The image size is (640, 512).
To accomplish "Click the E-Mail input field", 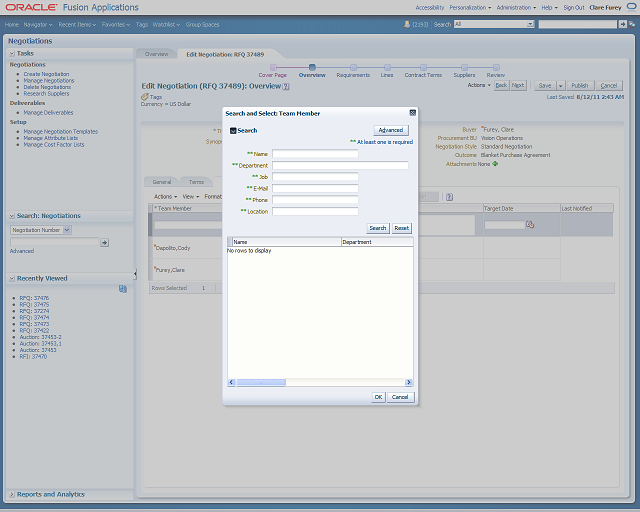I will tap(315, 188).
